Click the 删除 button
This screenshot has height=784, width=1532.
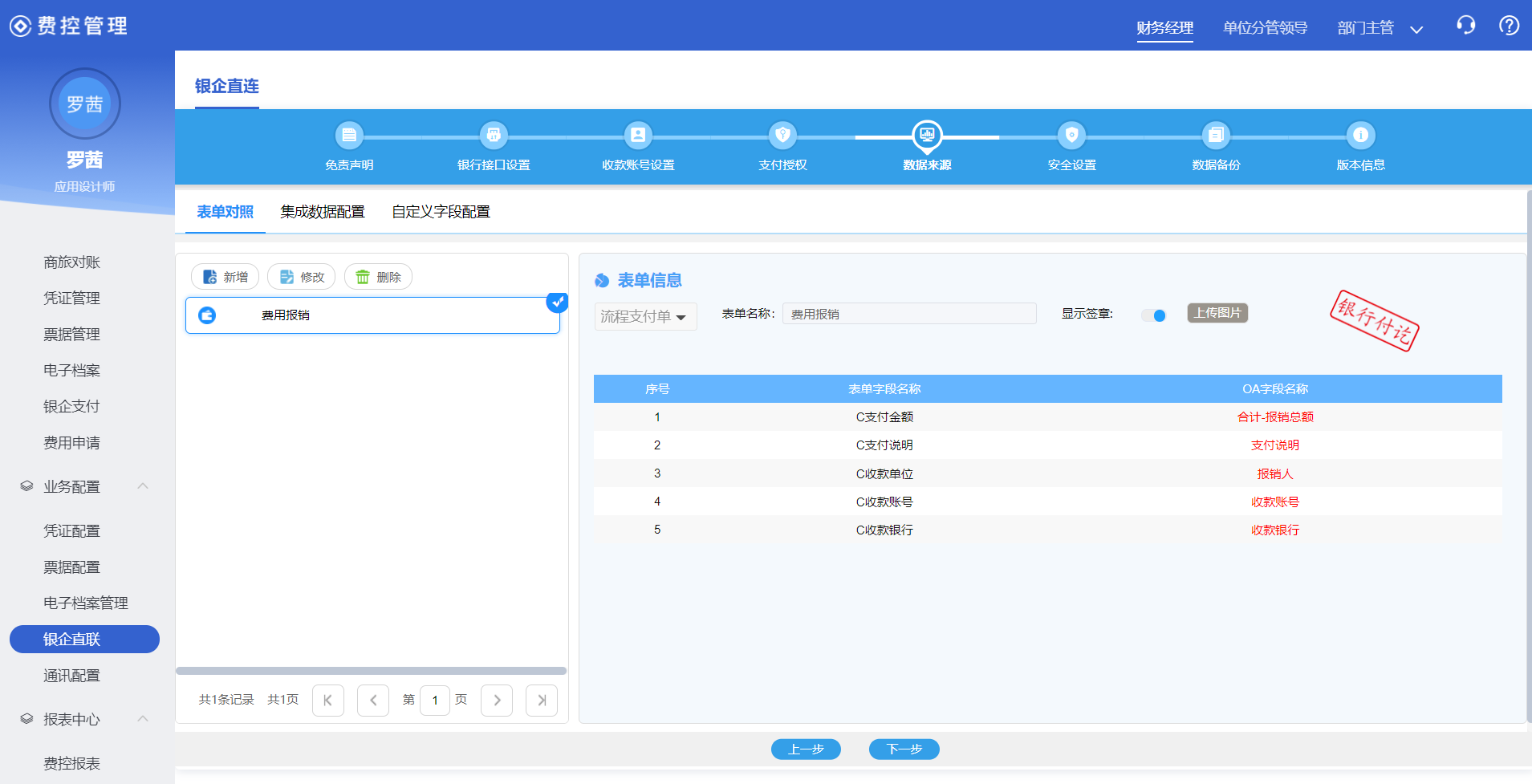click(378, 277)
